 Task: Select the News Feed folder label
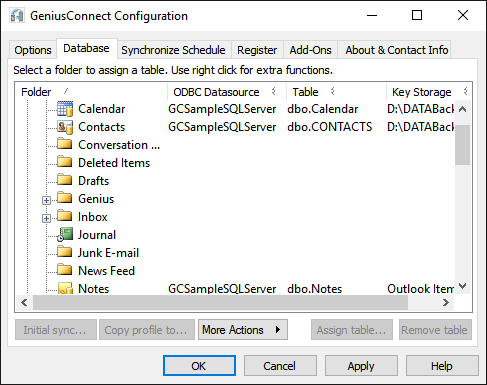click(106, 271)
